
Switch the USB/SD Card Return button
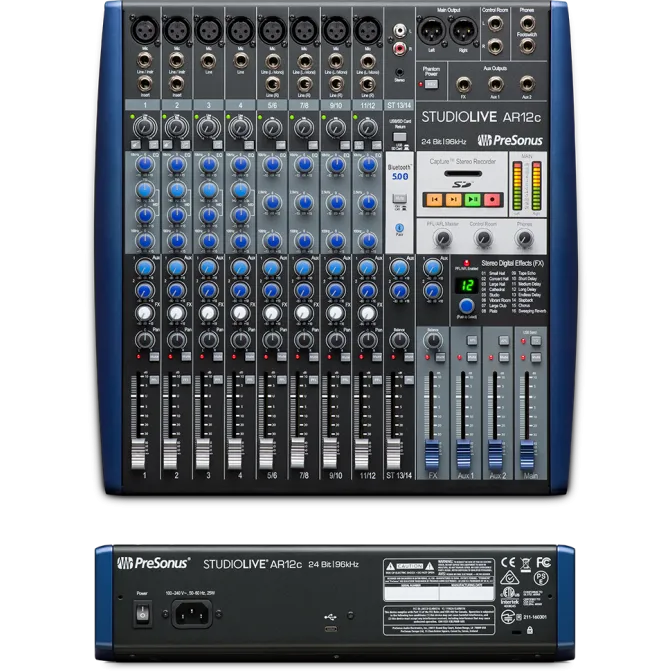[399, 137]
